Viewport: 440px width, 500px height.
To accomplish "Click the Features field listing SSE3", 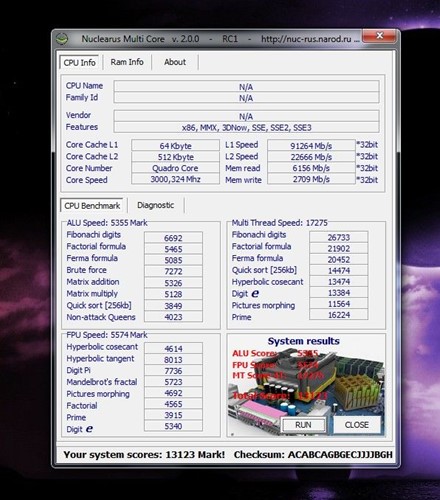I will pyautogui.click(x=246, y=127).
